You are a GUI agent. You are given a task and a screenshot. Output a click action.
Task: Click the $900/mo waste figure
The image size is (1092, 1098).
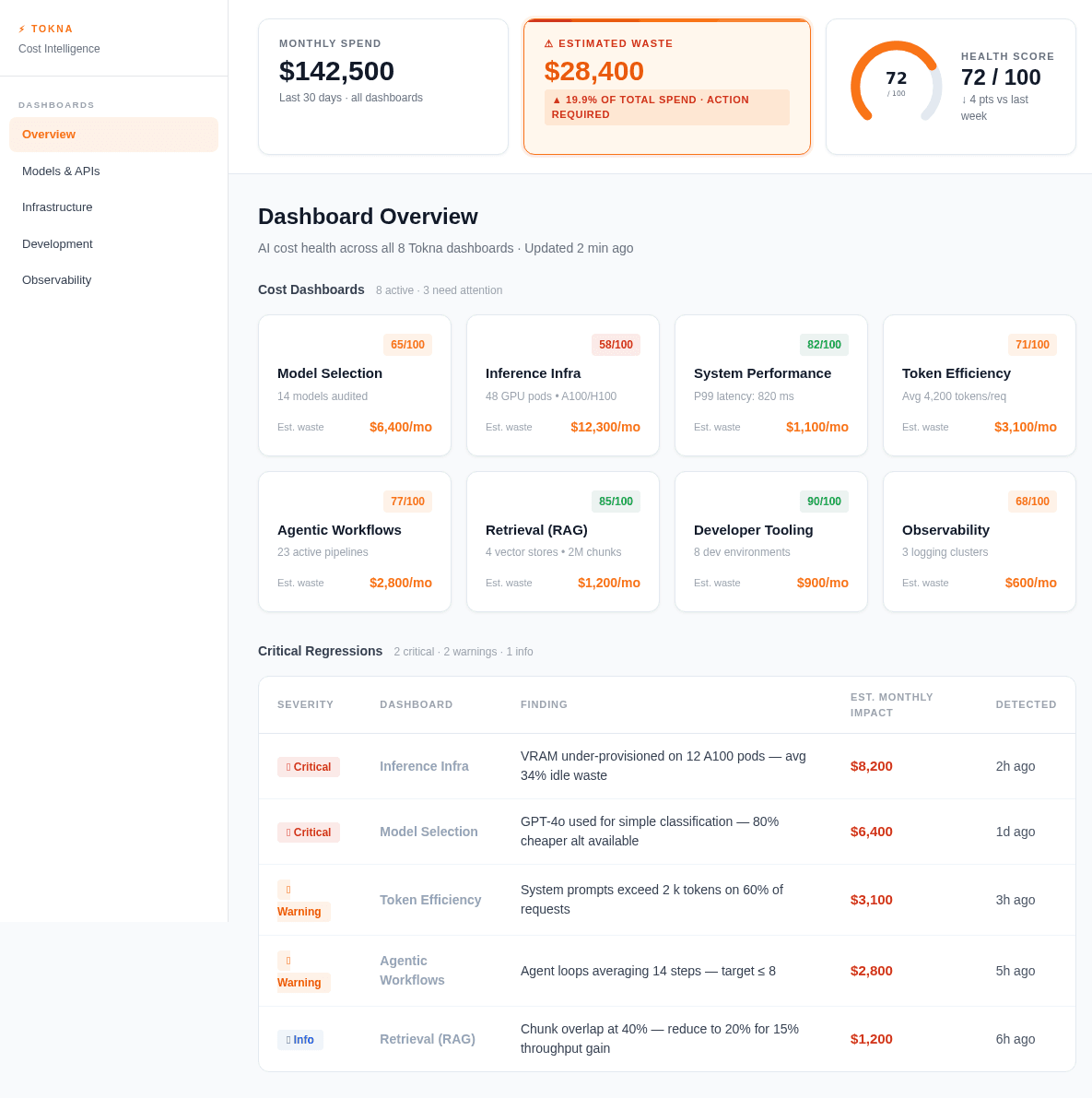click(x=823, y=583)
